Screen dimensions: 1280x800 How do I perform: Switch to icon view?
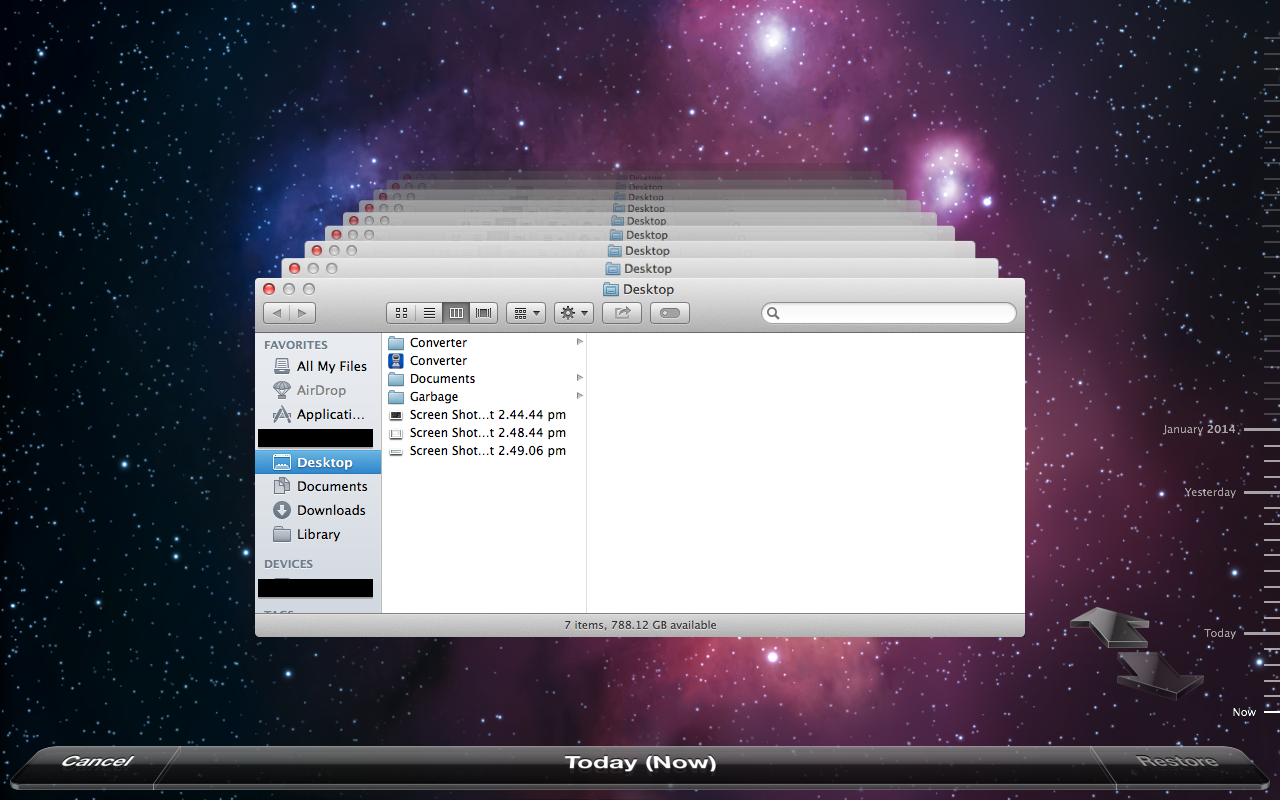401,313
